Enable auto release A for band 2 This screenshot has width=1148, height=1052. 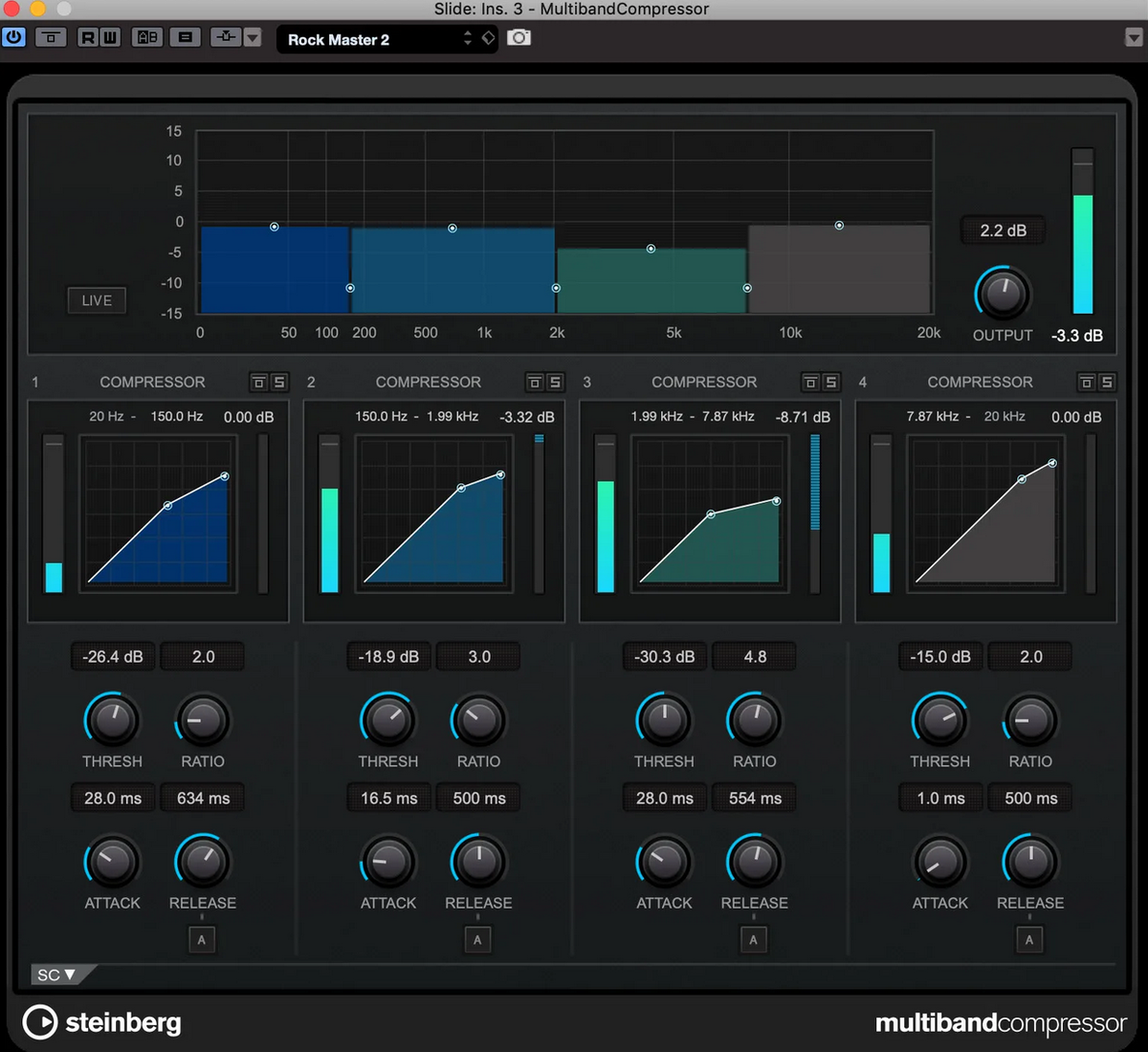477,940
